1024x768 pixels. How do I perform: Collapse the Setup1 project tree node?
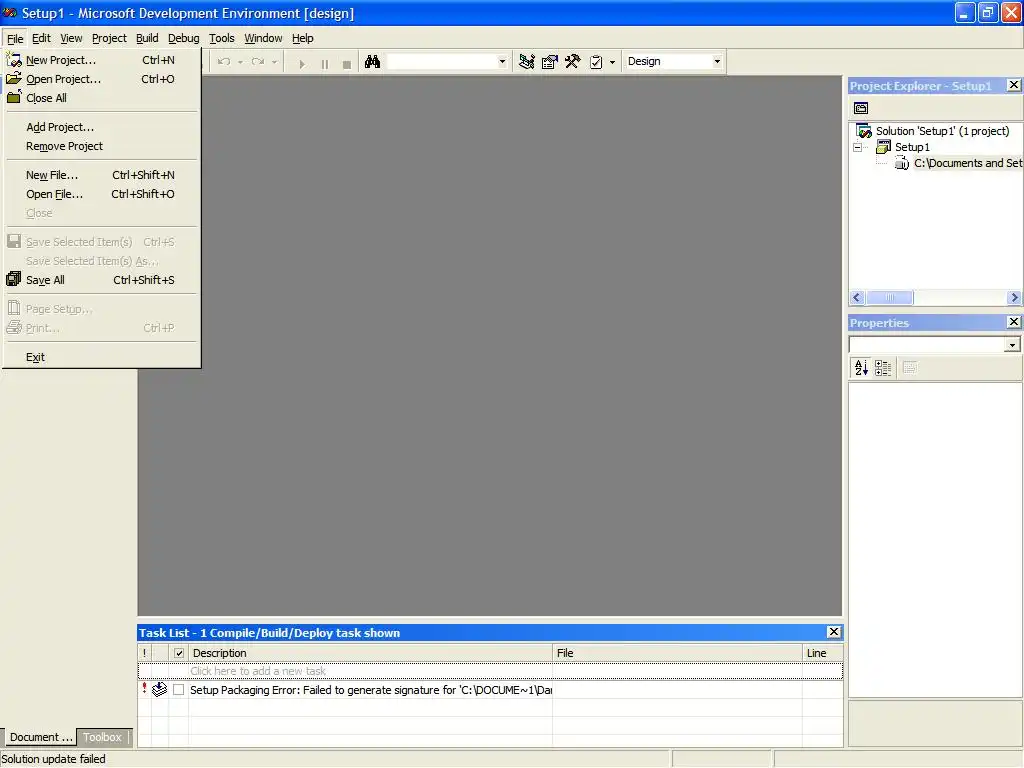pos(857,148)
